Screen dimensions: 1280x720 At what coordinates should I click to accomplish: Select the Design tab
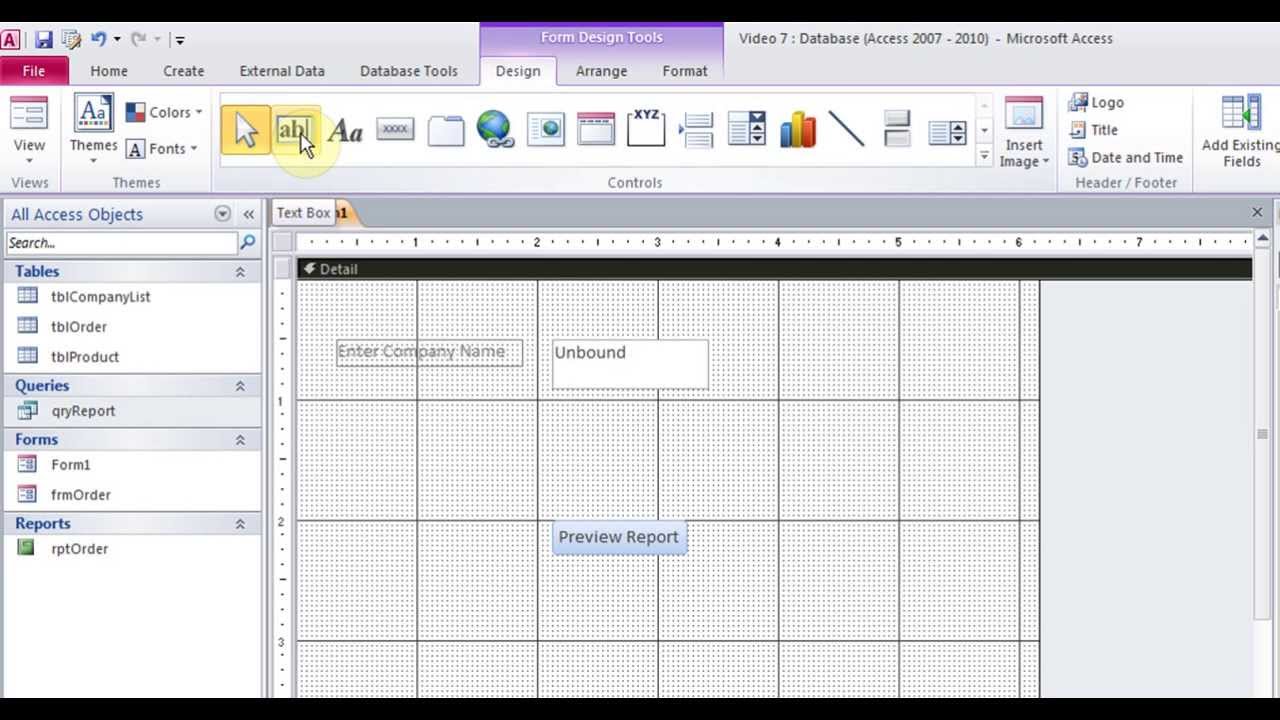(x=518, y=71)
